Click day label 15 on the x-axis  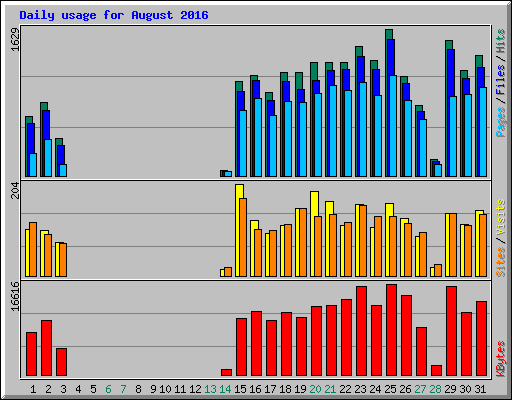pos(240,389)
